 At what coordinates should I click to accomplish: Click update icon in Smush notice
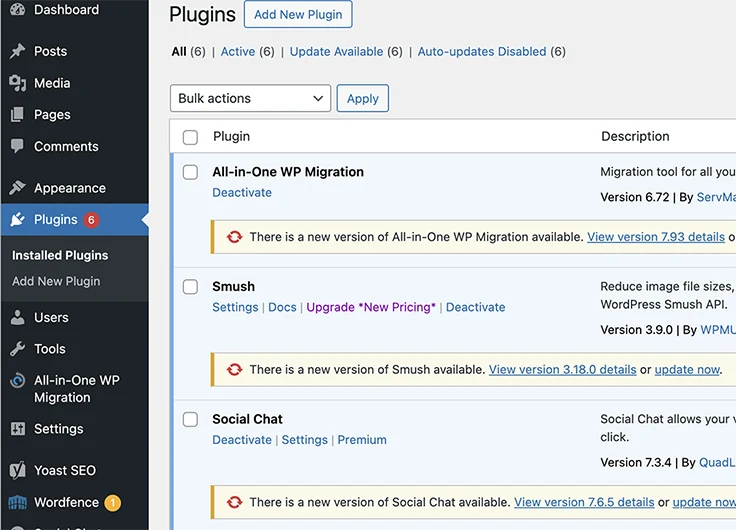pos(234,370)
